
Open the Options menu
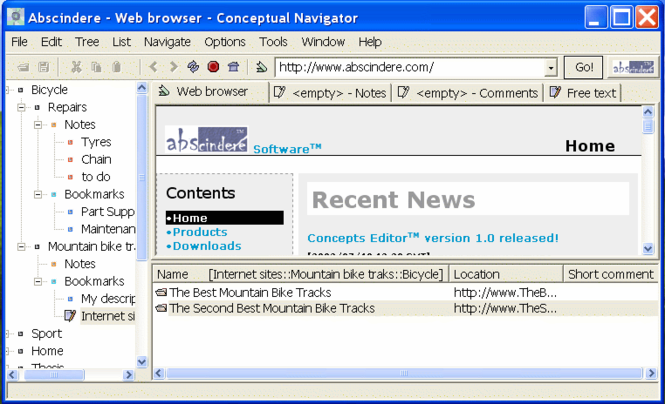[225, 42]
